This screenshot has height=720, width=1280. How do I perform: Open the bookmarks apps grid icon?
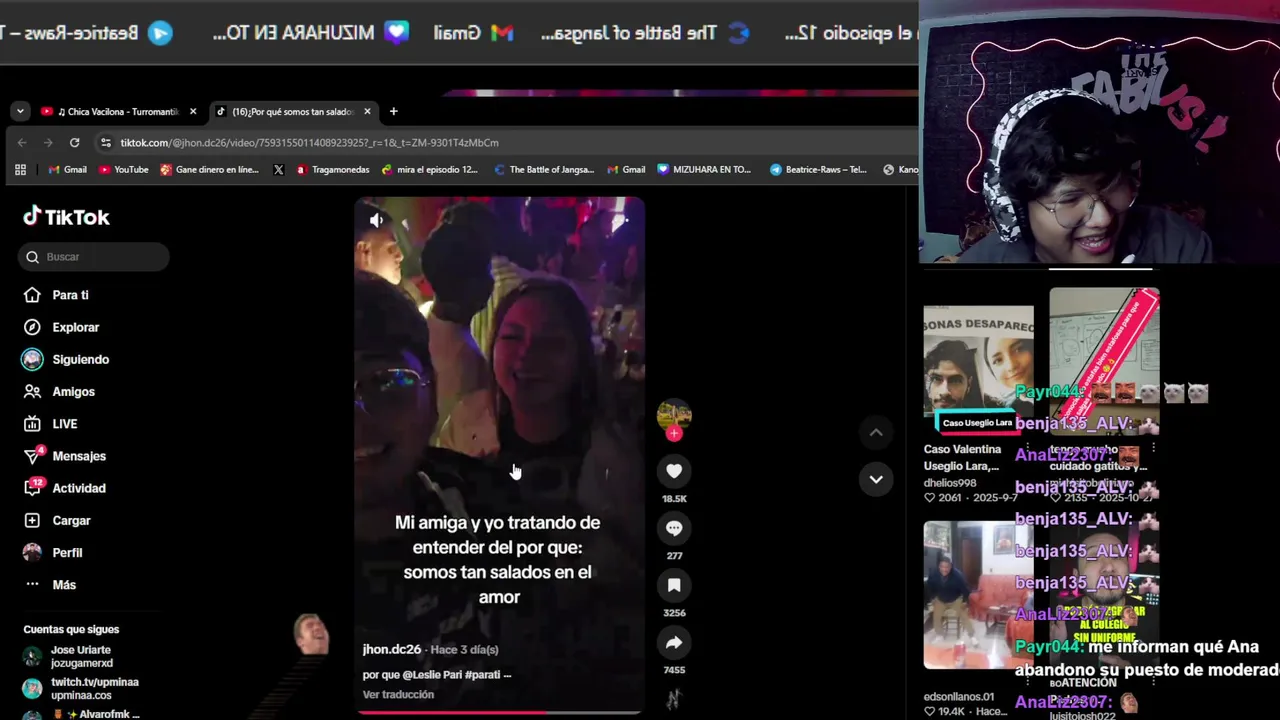[x=20, y=170]
